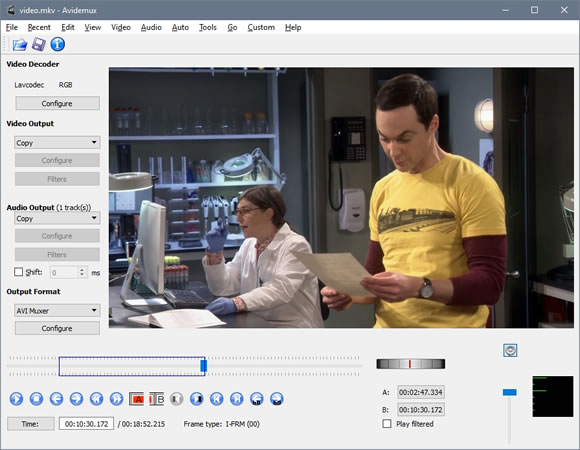Viewport: 580px width, 450px height.
Task: Open the Edit menu
Action: pos(68,27)
